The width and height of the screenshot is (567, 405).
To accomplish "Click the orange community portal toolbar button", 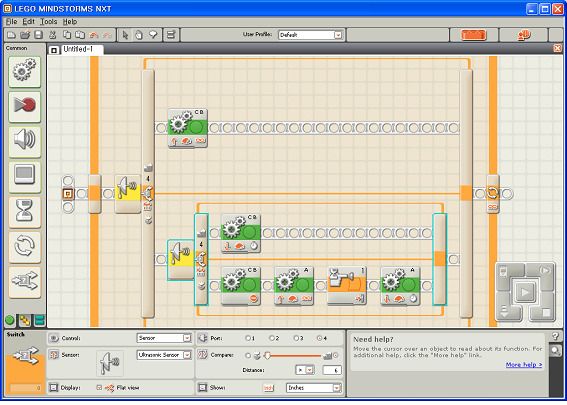I will [x=524, y=35].
